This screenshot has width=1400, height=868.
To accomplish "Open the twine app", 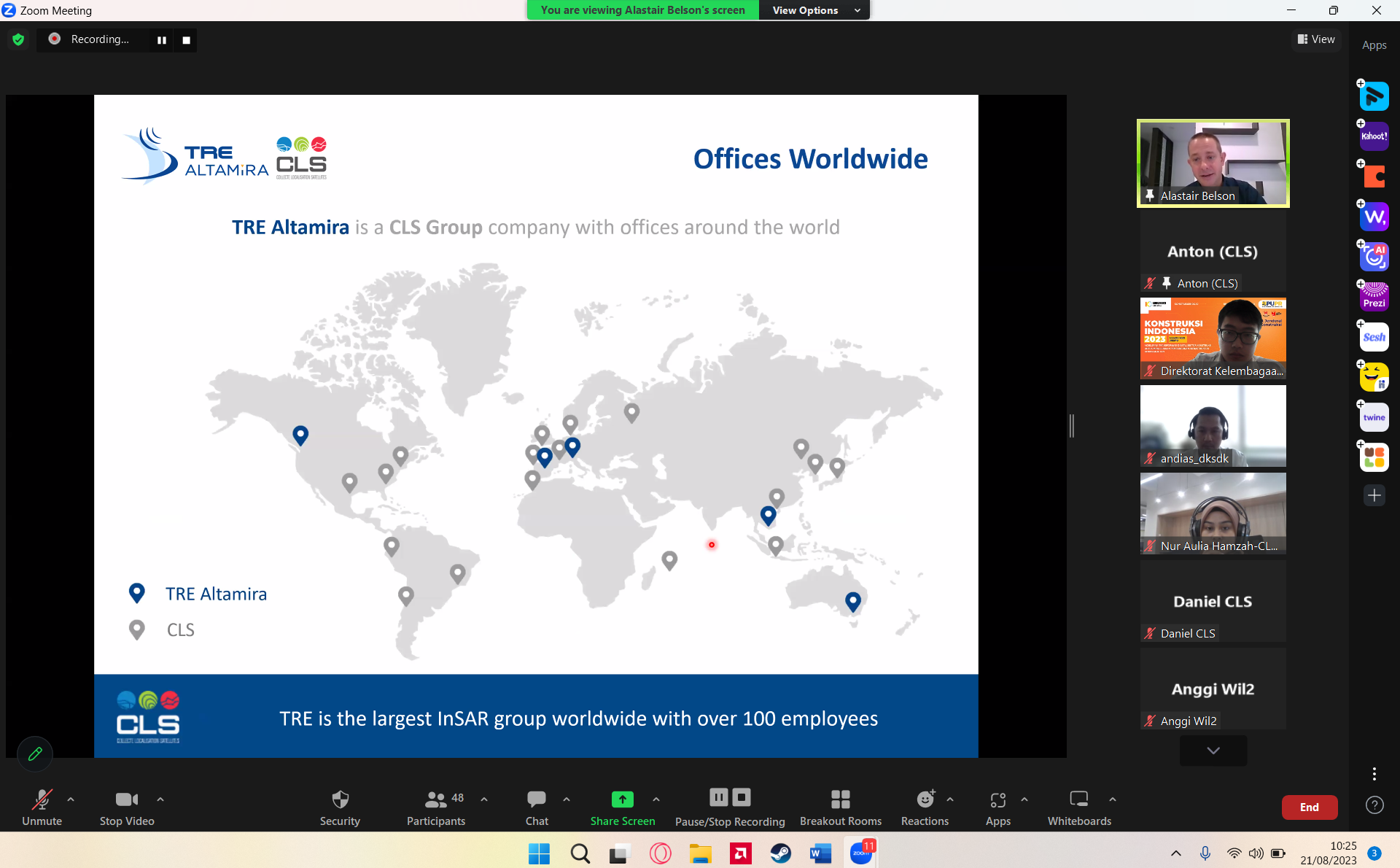I will click(1374, 417).
